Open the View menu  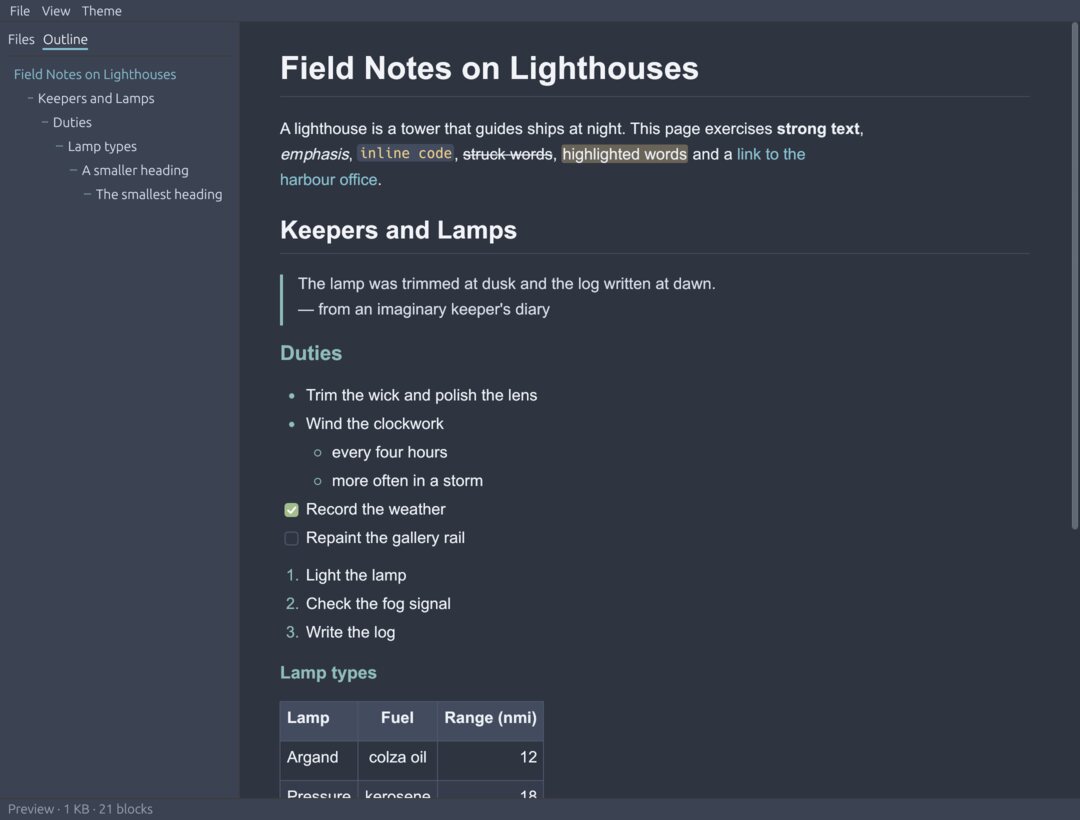tap(56, 11)
